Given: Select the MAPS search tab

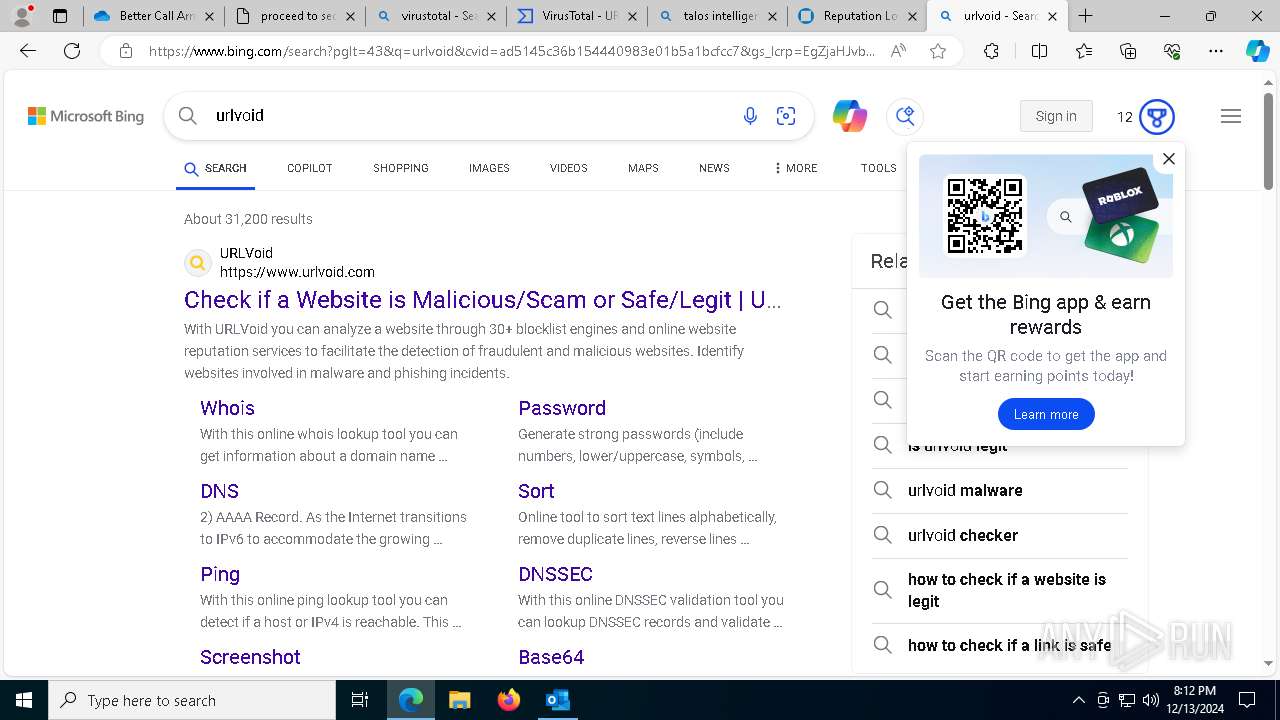Looking at the screenshot, I should click(x=643, y=168).
